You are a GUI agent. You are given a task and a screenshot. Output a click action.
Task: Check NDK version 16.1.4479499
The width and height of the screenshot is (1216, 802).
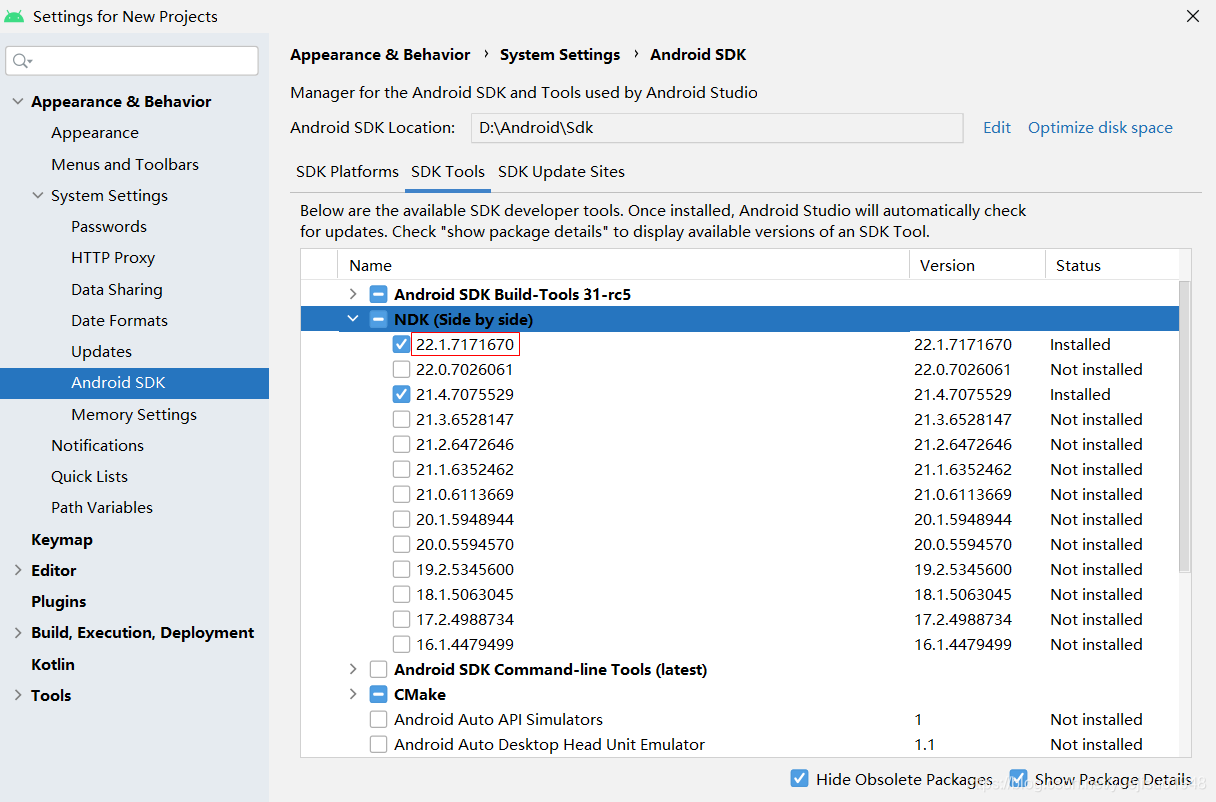(x=401, y=644)
